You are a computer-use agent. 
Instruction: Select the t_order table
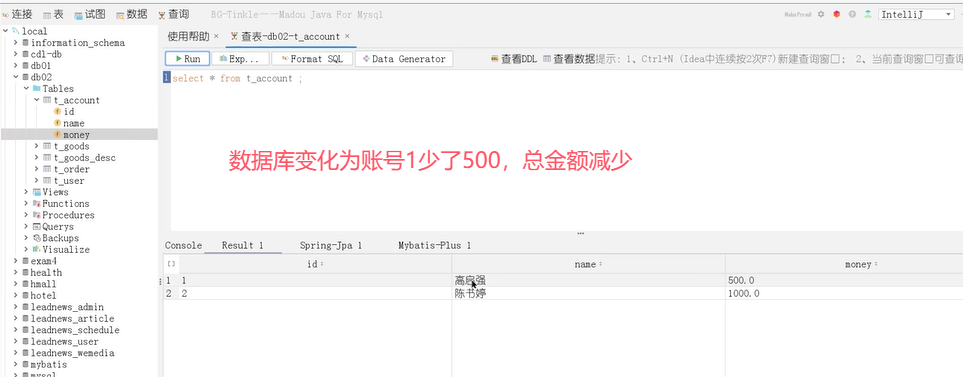pyautogui.click(x=71, y=169)
